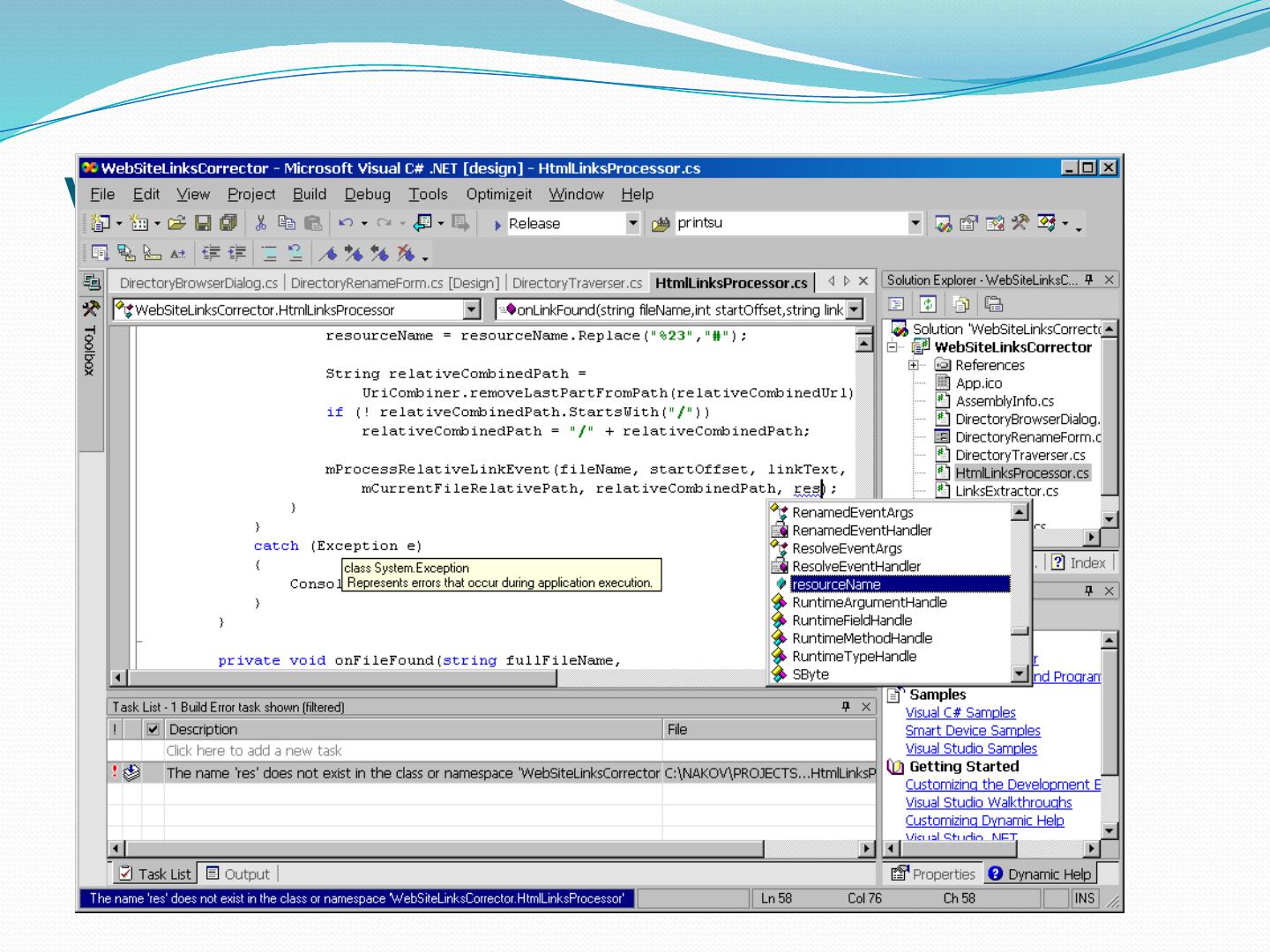Viewport: 1270px width, 952px height.
Task: Click the Save All toolbar icon
Action: (x=228, y=224)
